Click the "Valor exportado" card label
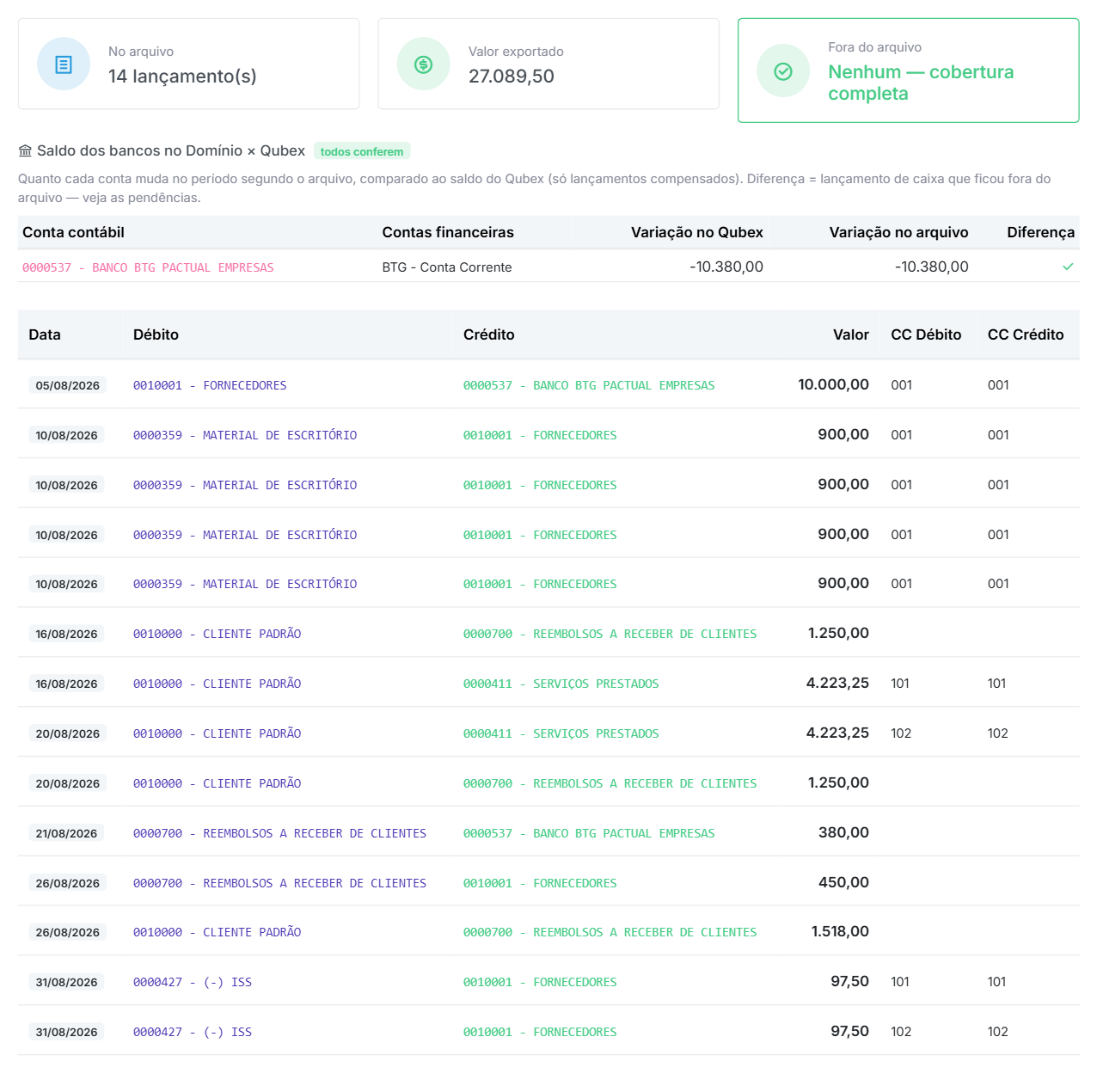The height and width of the screenshot is (1092, 1097). coord(516,52)
